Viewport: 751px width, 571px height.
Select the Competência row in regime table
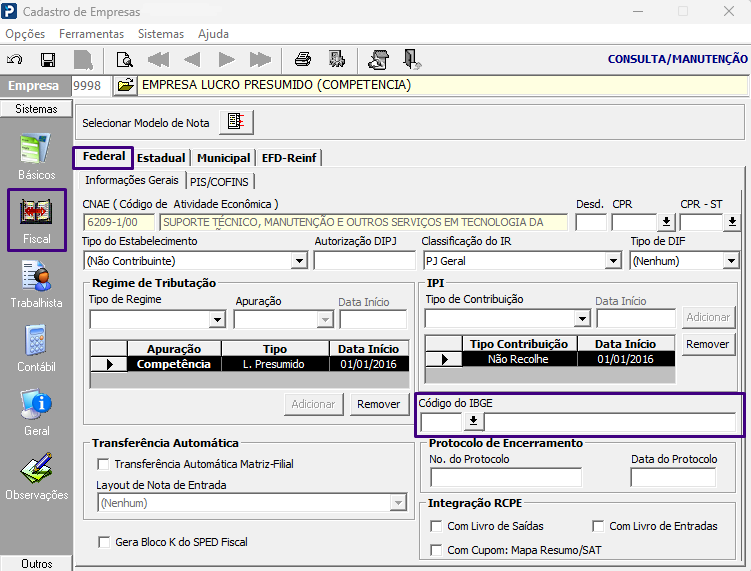click(x=250, y=364)
